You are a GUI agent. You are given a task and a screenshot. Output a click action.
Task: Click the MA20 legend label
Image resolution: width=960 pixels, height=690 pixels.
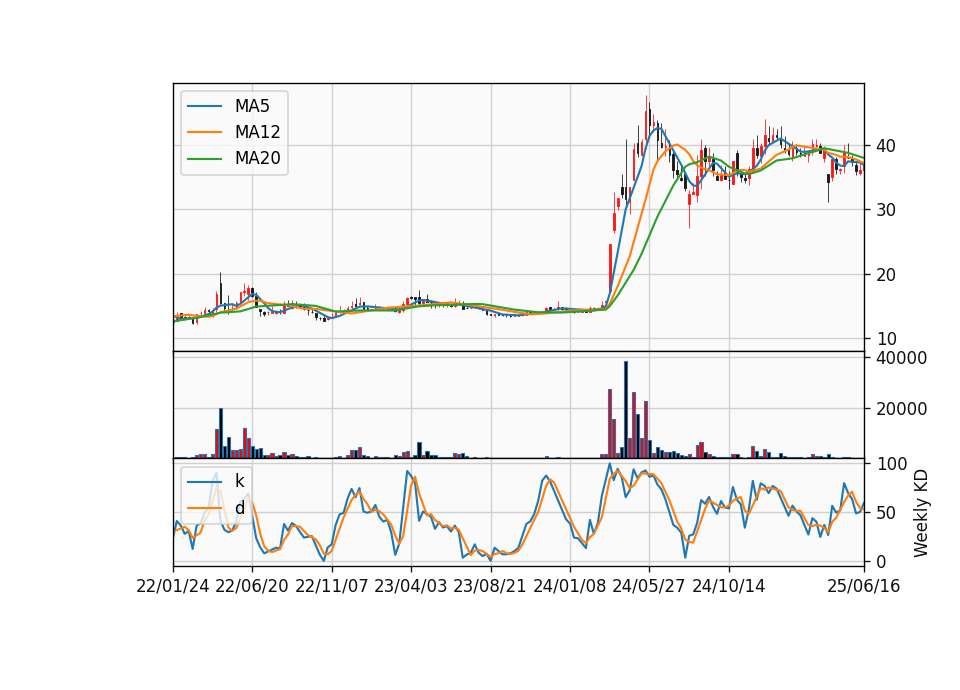click(x=257, y=158)
